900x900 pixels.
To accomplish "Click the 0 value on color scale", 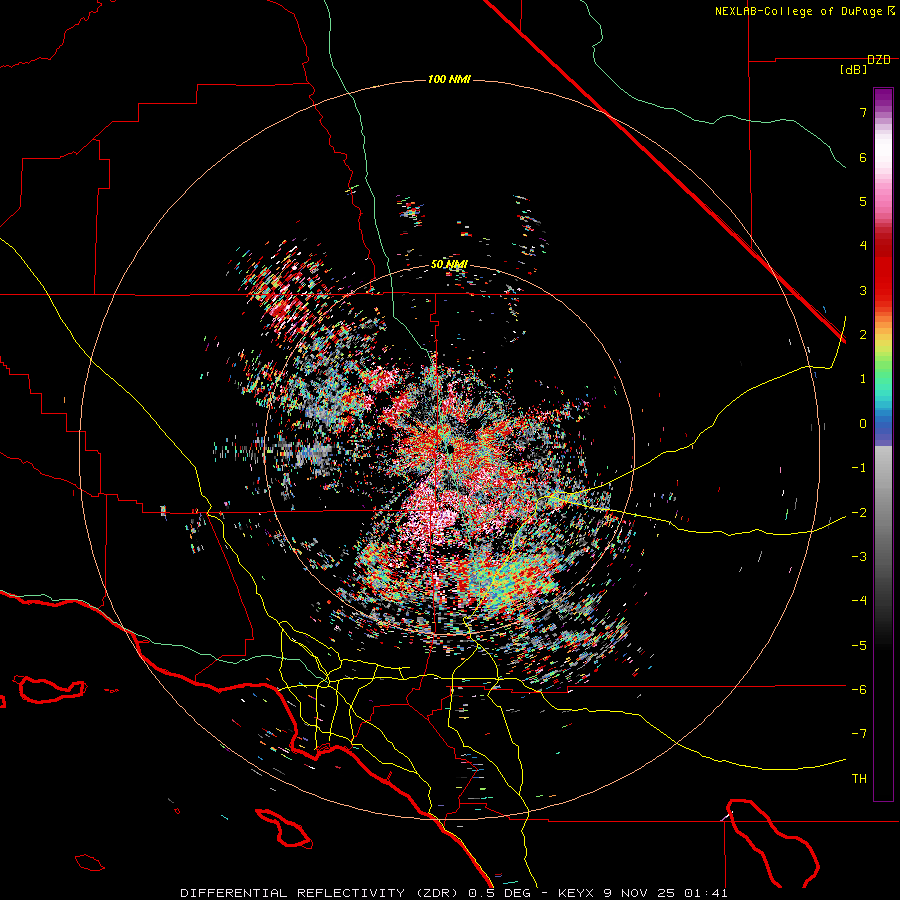I will coord(863,424).
